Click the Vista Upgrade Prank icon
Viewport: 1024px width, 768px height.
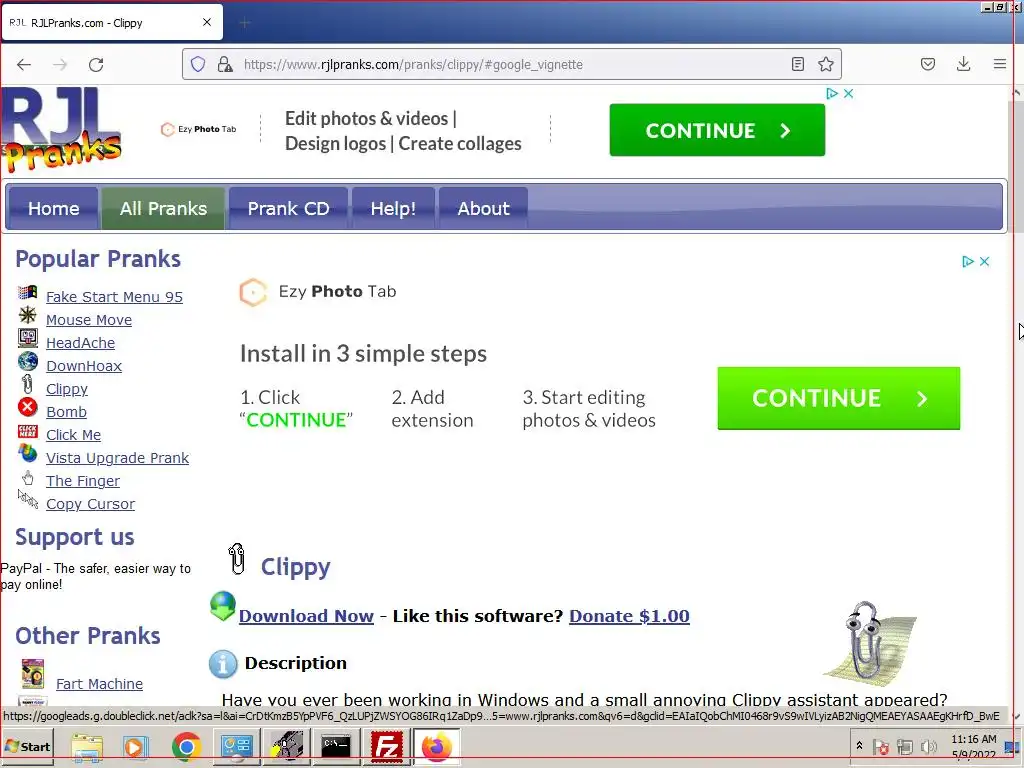(27, 453)
